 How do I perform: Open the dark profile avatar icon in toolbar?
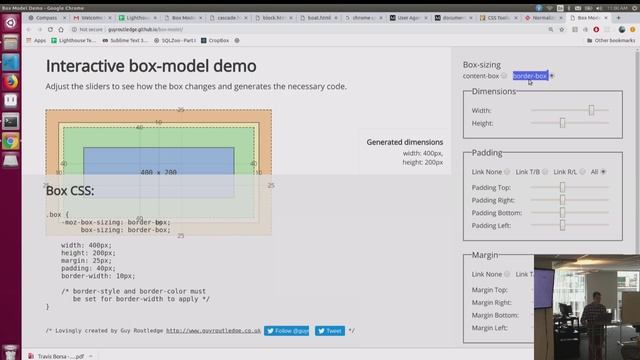[622, 29]
